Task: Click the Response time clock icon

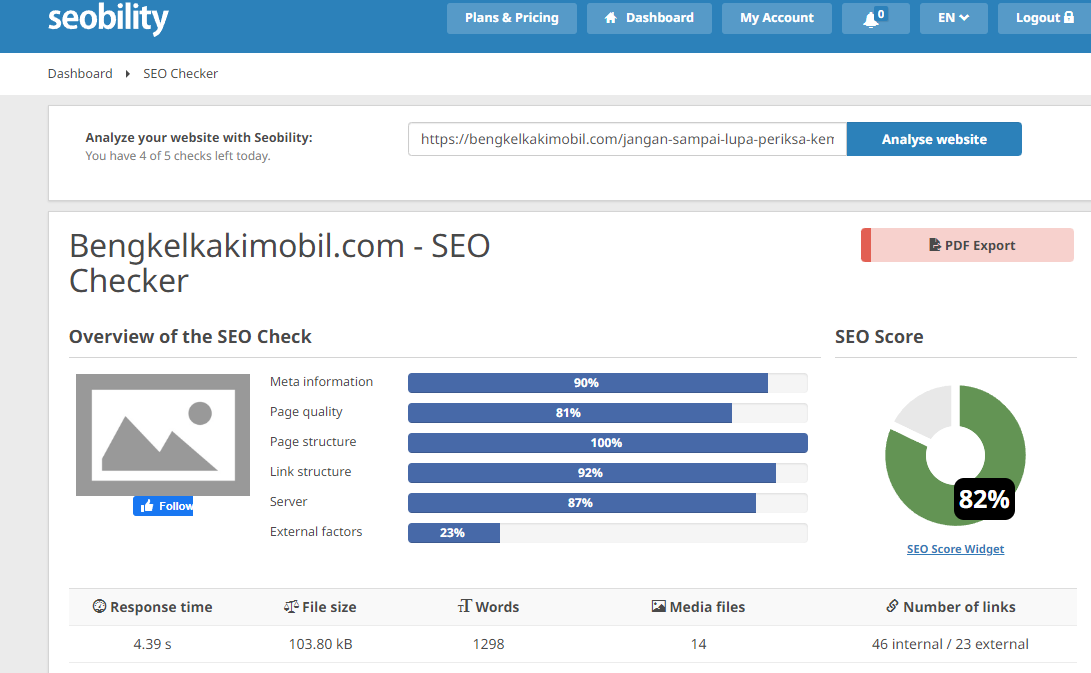Action: (x=99, y=606)
